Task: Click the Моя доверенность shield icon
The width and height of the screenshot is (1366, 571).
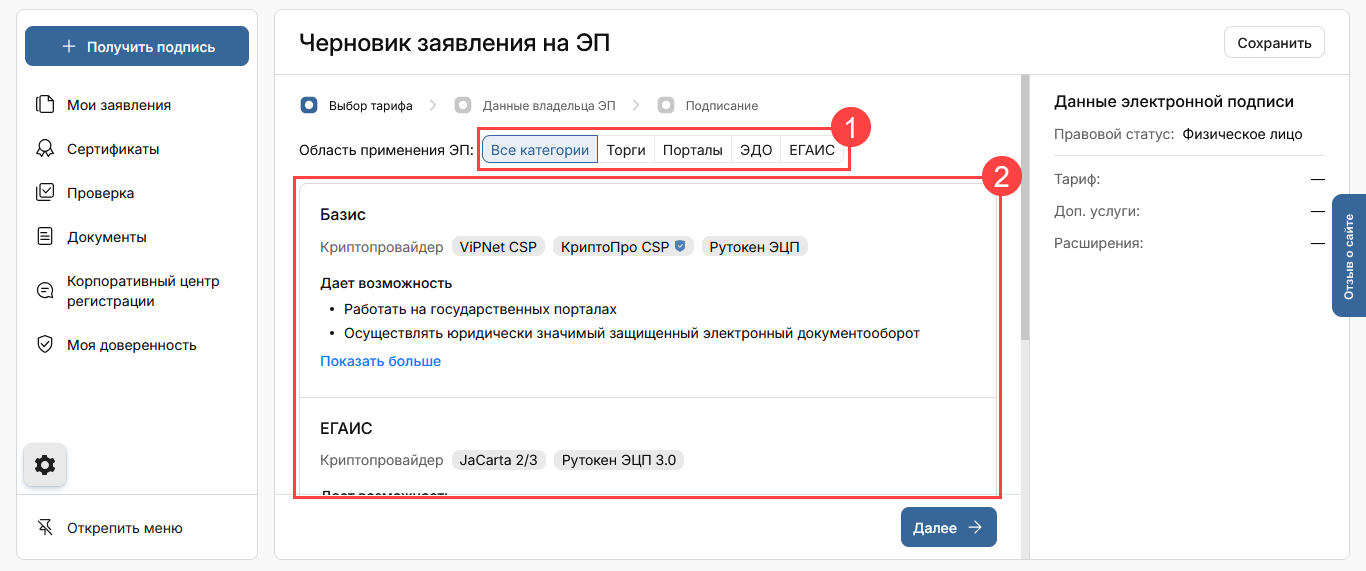Action: (x=45, y=345)
